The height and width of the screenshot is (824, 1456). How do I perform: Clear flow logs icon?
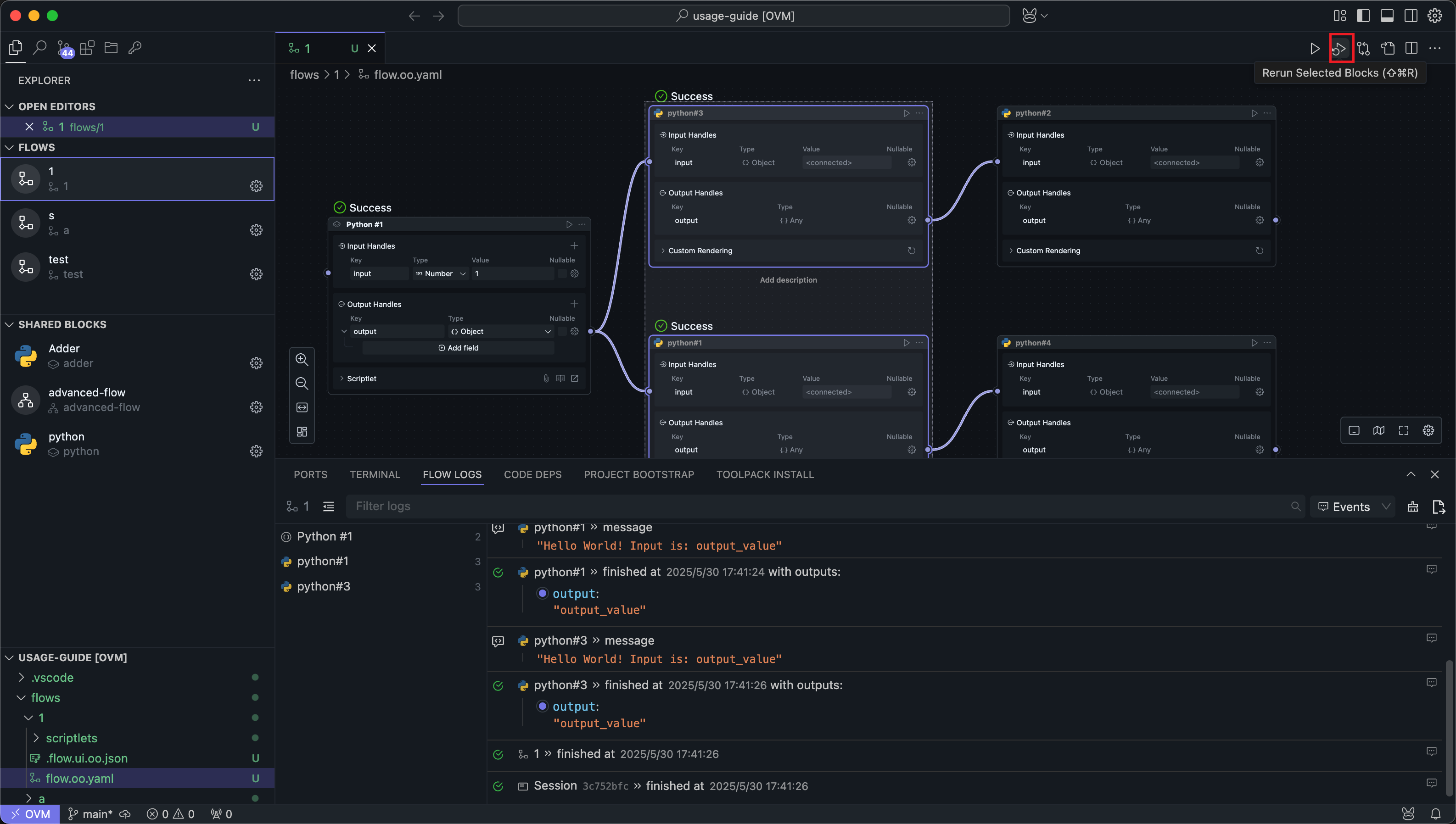(x=1412, y=507)
